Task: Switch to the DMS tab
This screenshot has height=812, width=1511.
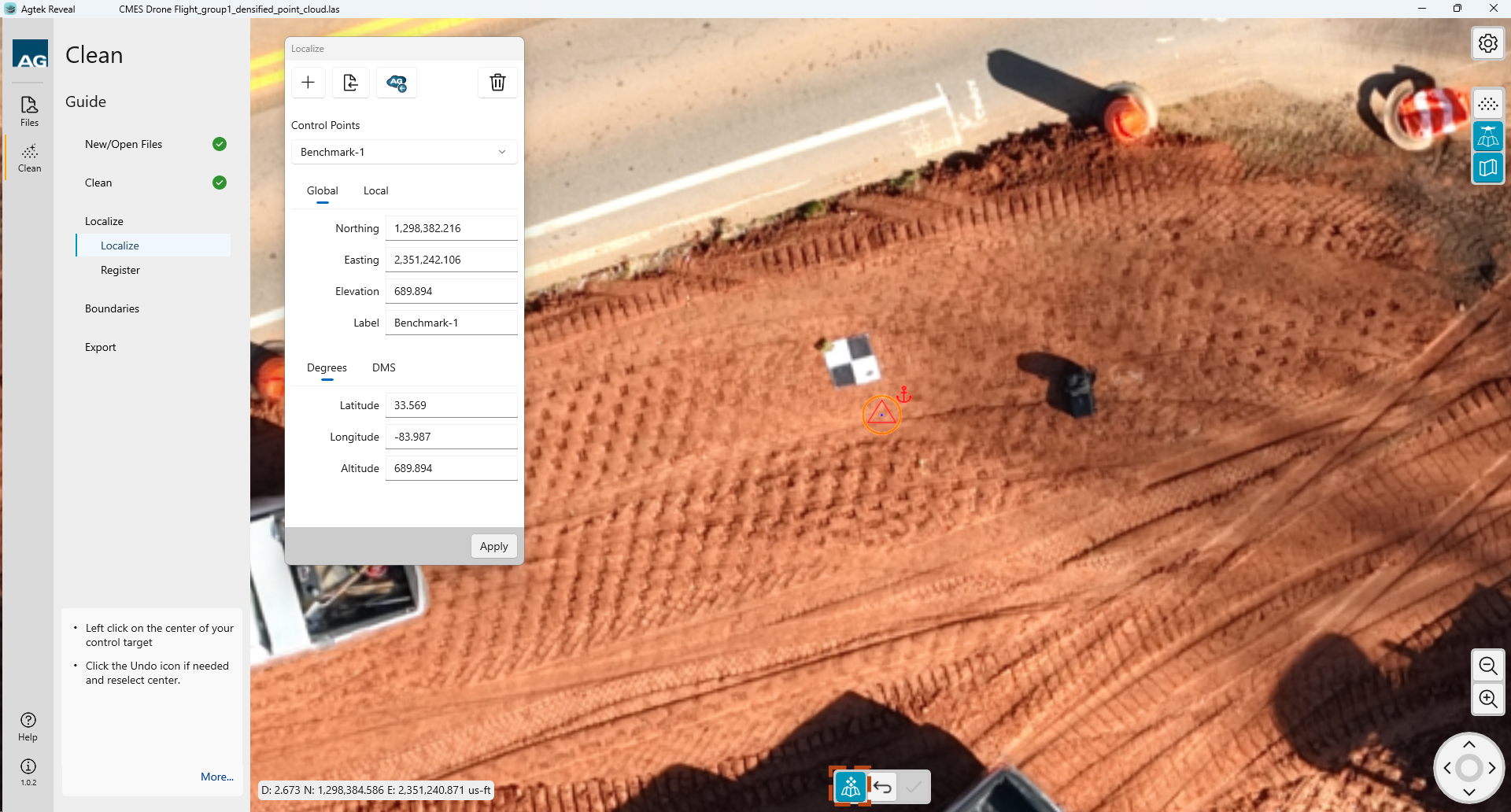Action: coord(383,367)
